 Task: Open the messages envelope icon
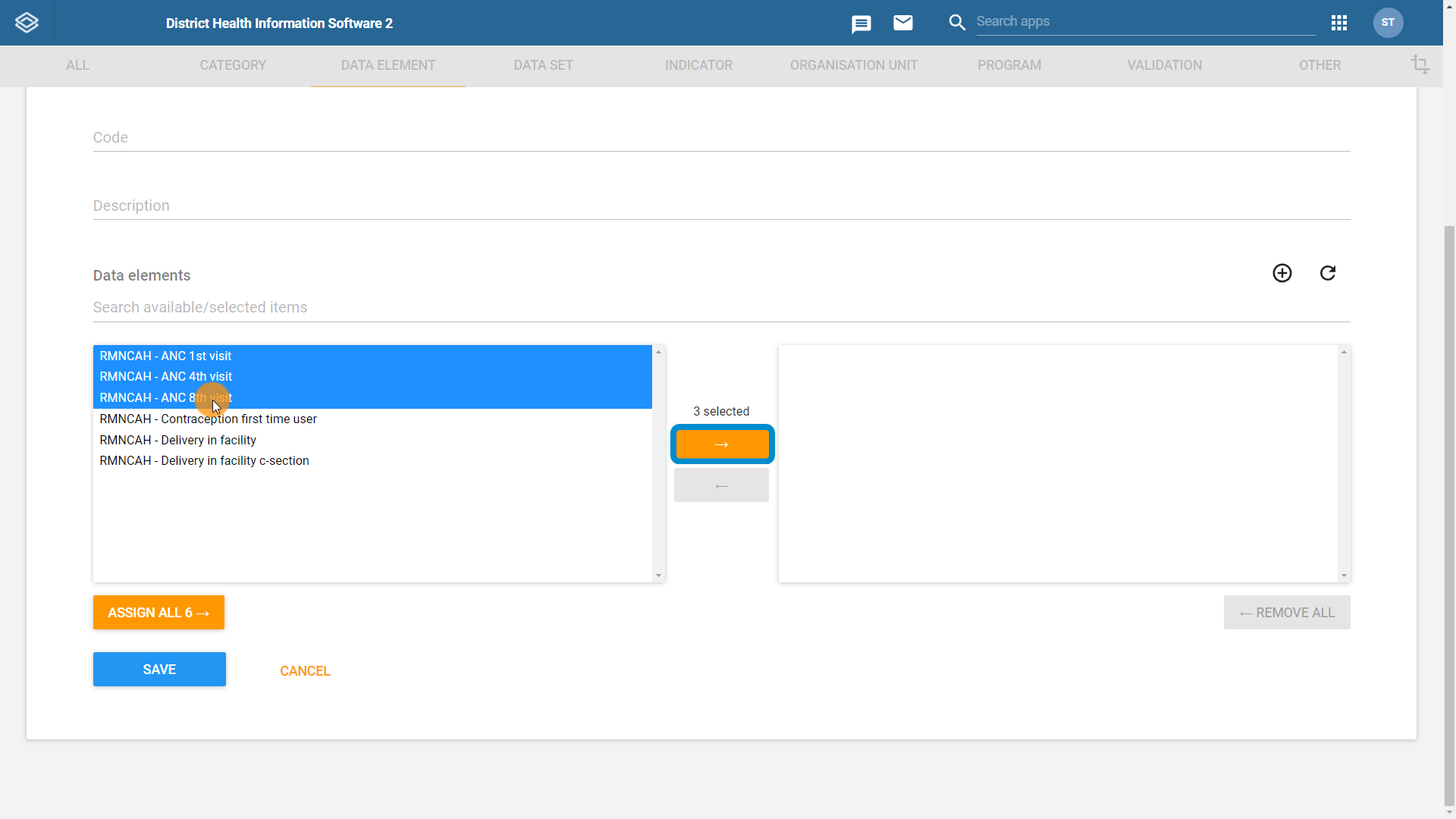[902, 23]
